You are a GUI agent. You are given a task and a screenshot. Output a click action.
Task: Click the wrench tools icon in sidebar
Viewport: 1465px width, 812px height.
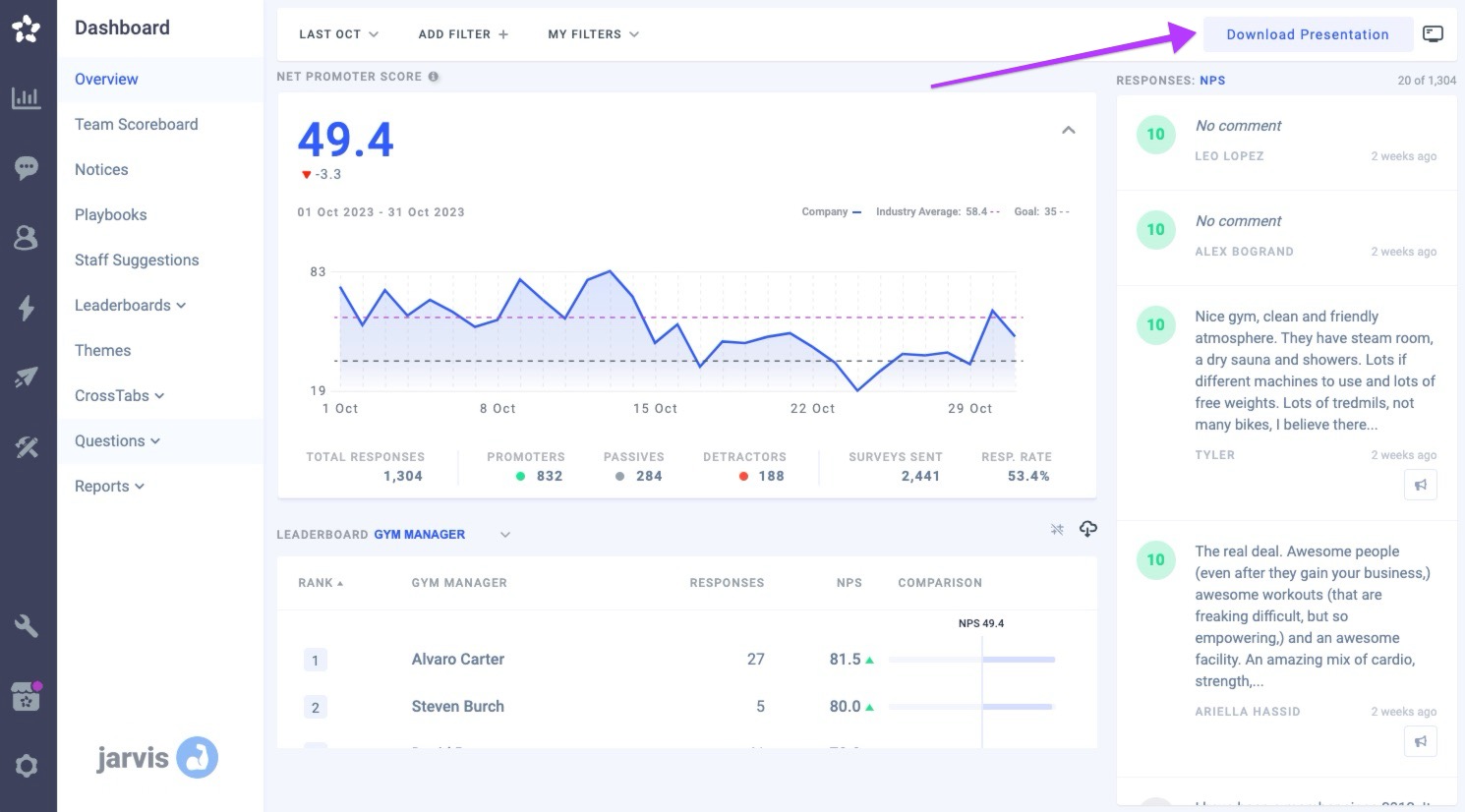click(x=27, y=626)
